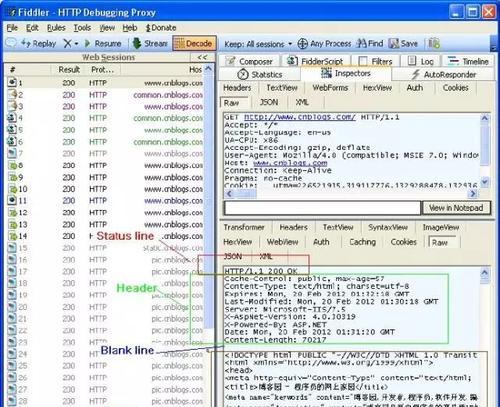
Task: Open the Edit menu
Action: [32, 28]
